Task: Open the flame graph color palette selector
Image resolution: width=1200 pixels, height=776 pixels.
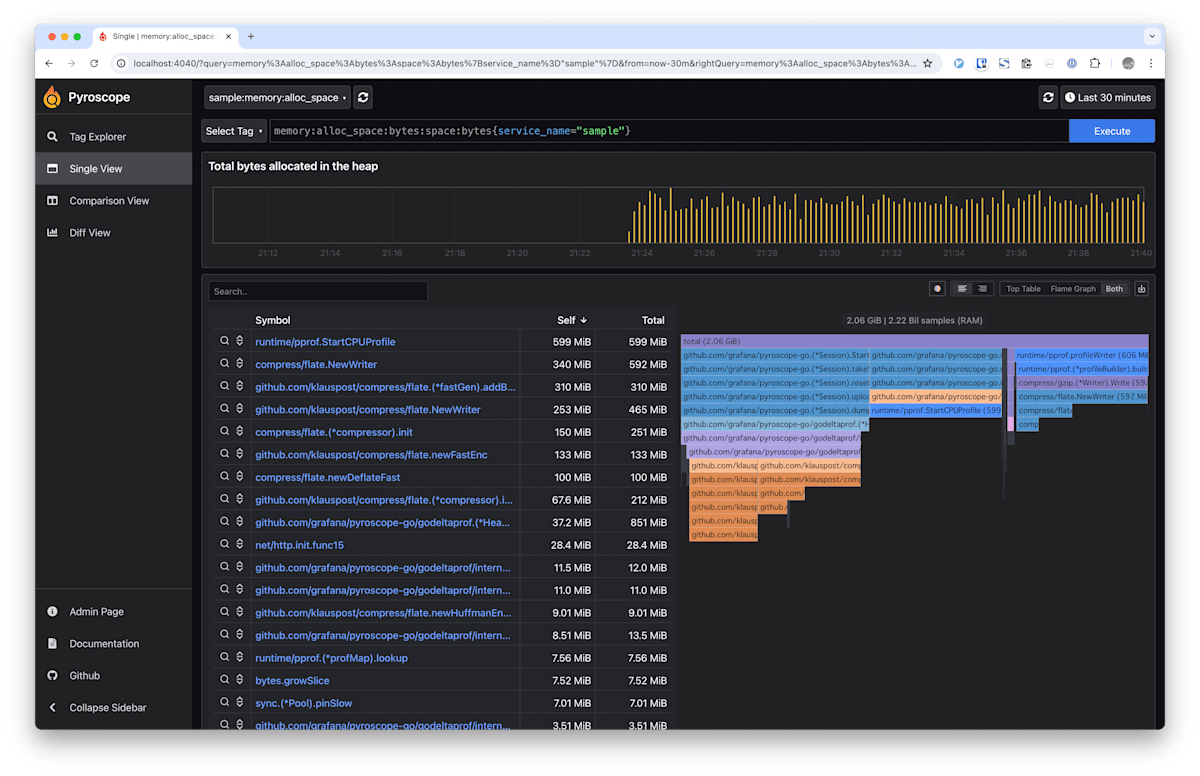Action: coord(937,289)
